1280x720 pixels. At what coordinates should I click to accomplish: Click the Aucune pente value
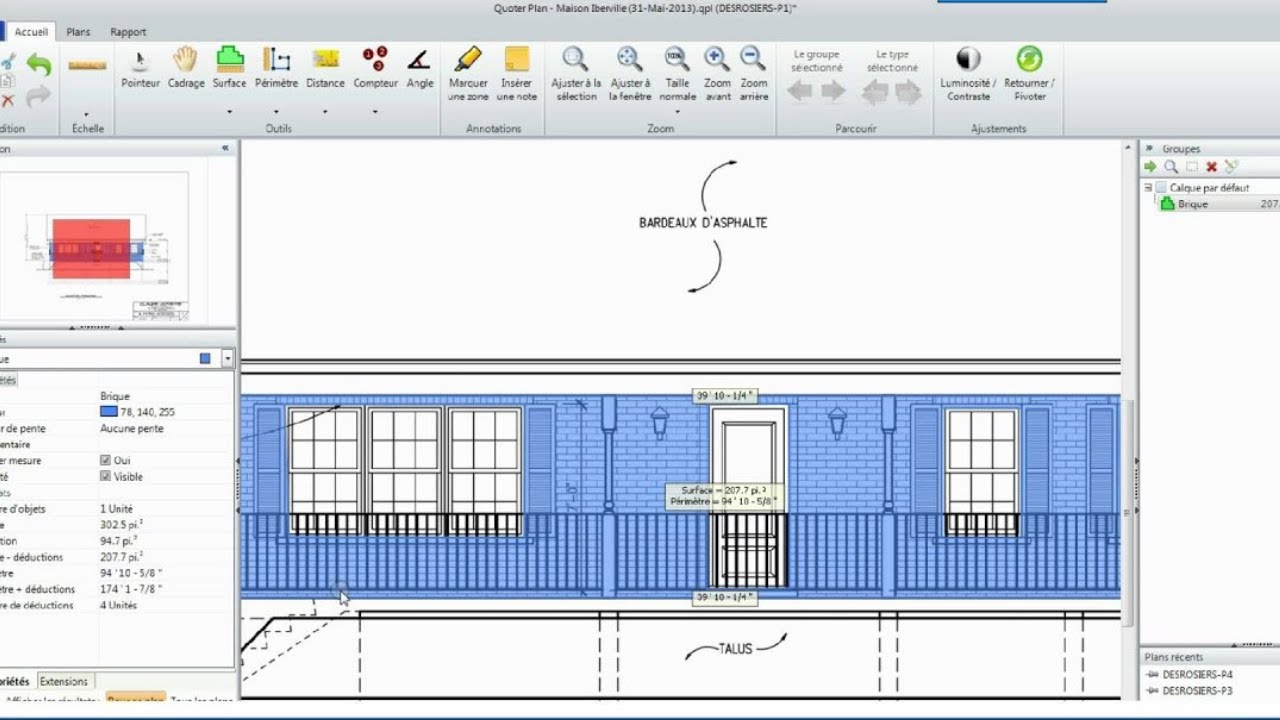coord(132,428)
